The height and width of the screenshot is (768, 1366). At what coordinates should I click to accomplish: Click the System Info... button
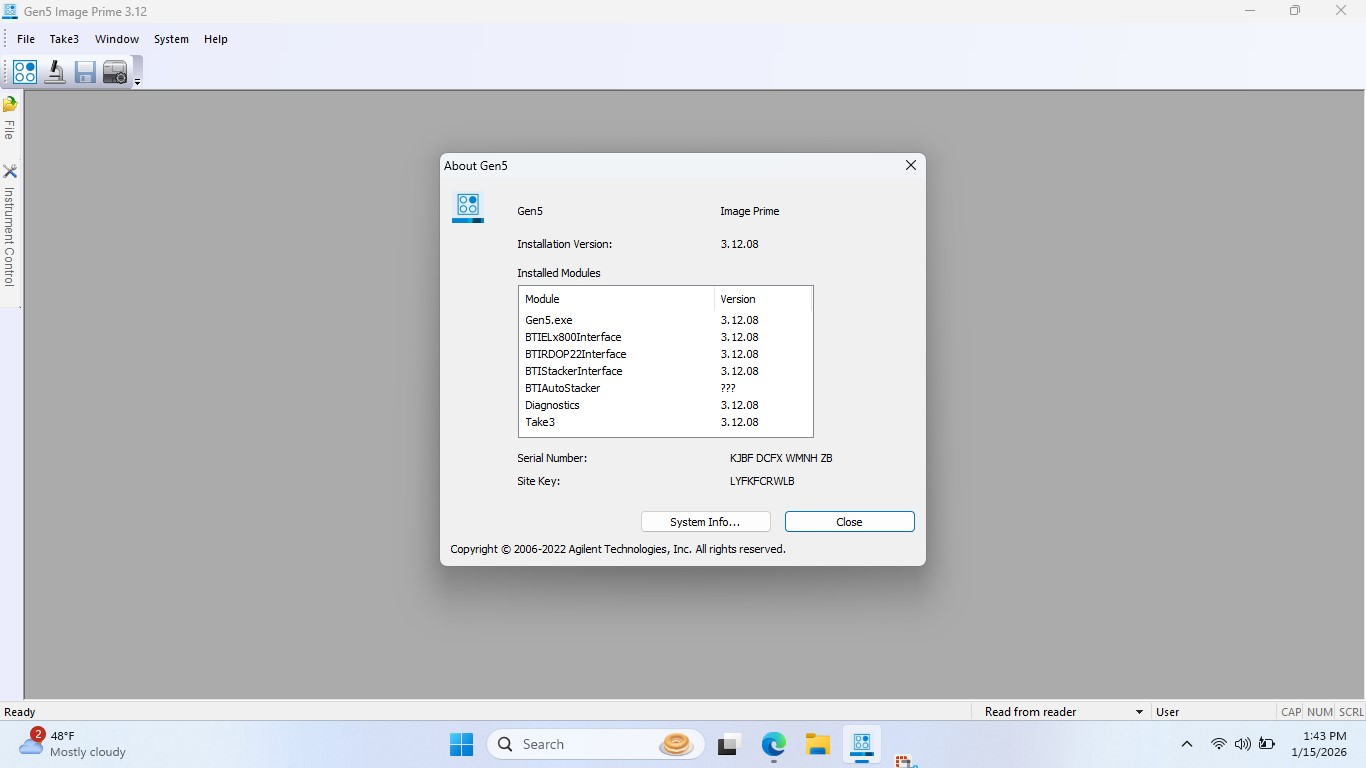pyautogui.click(x=705, y=522)
